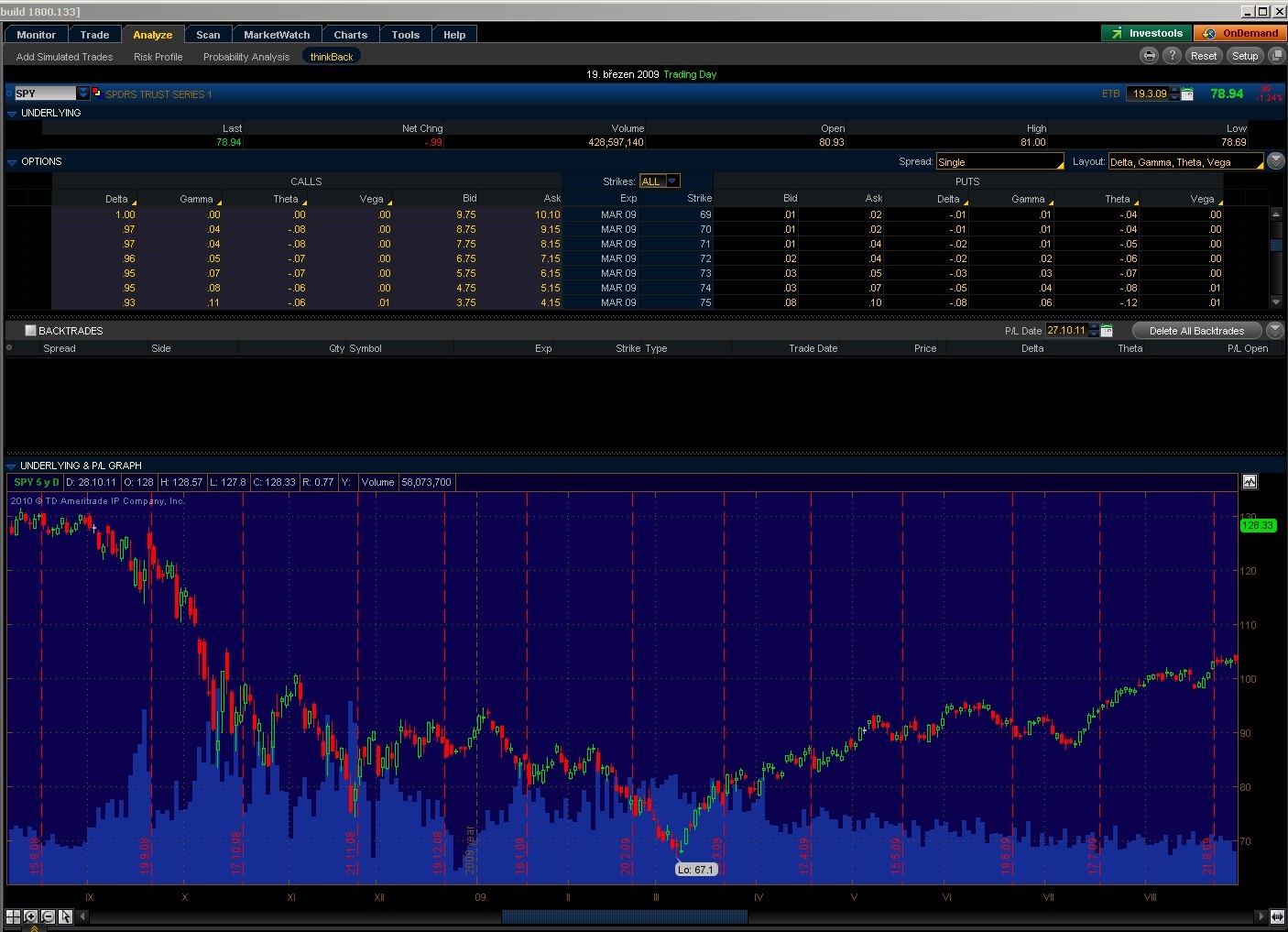The image size is (1288, 932).
Task: Click the print icon in the toolbar
Action: point(1149,56)
